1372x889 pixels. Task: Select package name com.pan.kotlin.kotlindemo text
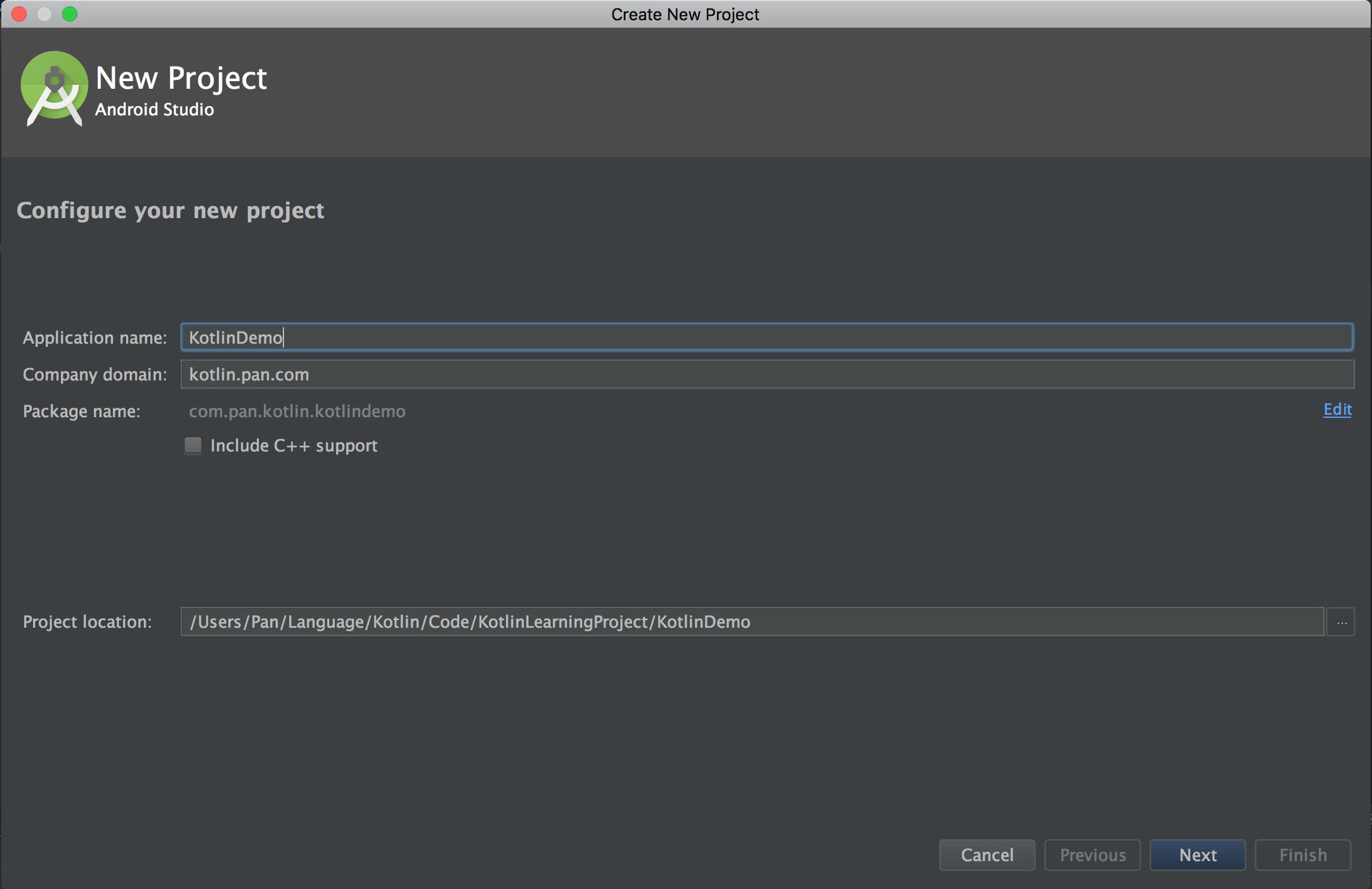(x=297, y=412)
